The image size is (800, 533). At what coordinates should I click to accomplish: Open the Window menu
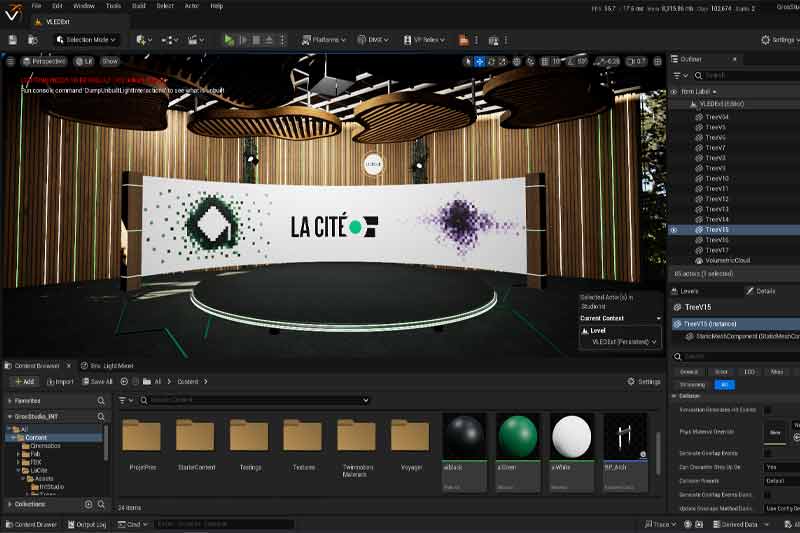[84, 6]
